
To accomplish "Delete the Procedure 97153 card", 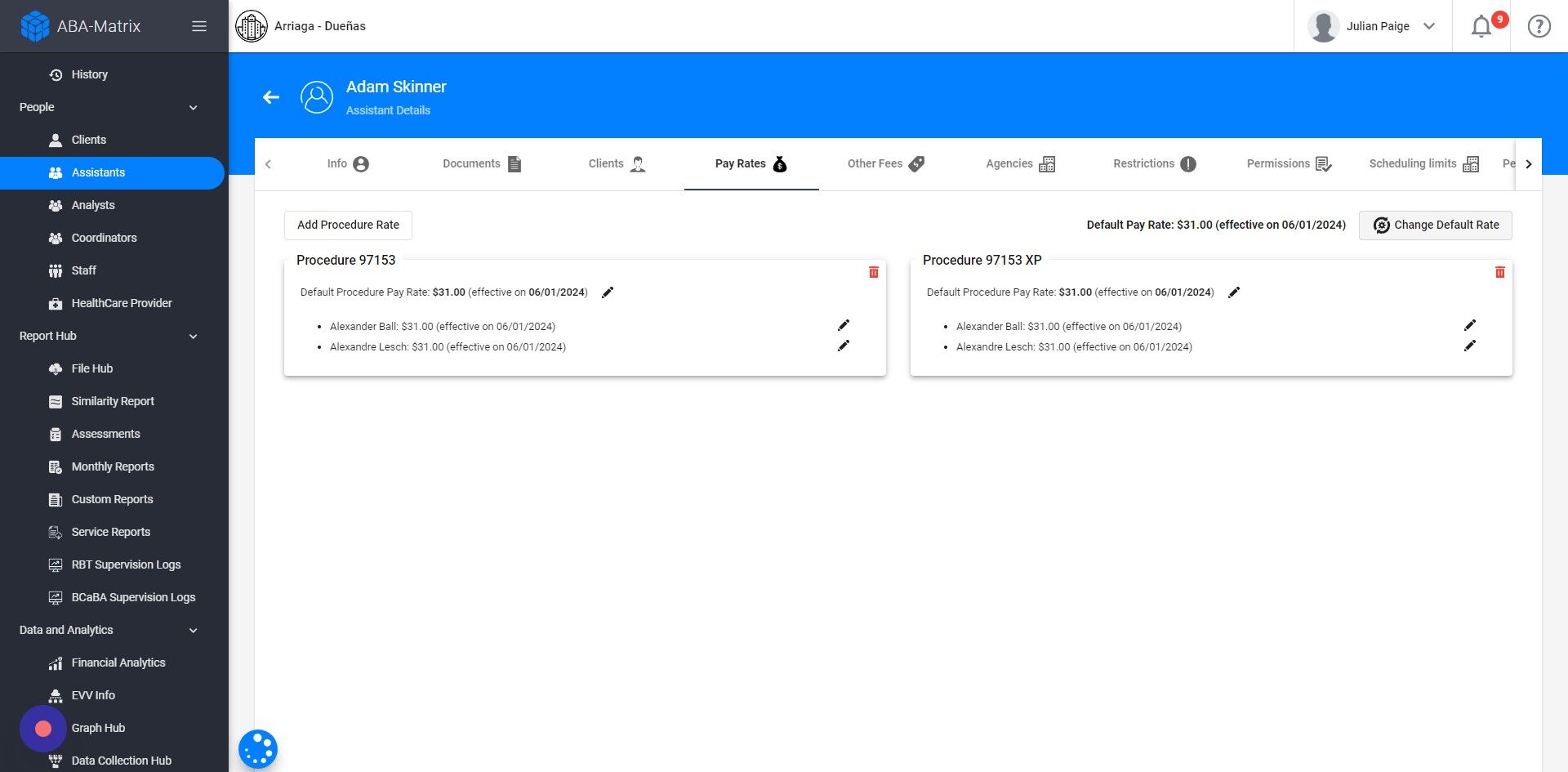I will tap(874, 272).
